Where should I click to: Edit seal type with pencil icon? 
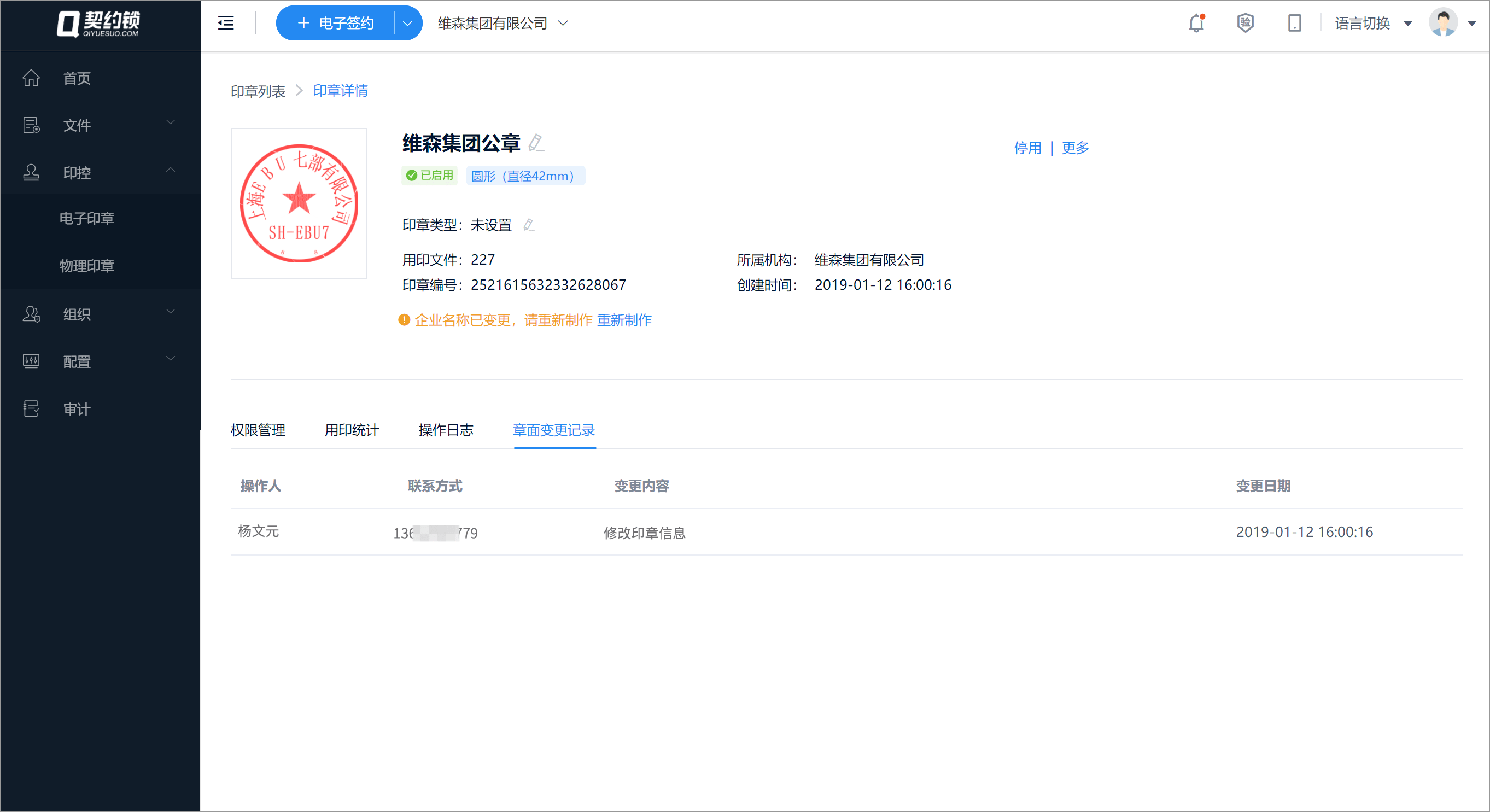529,225
